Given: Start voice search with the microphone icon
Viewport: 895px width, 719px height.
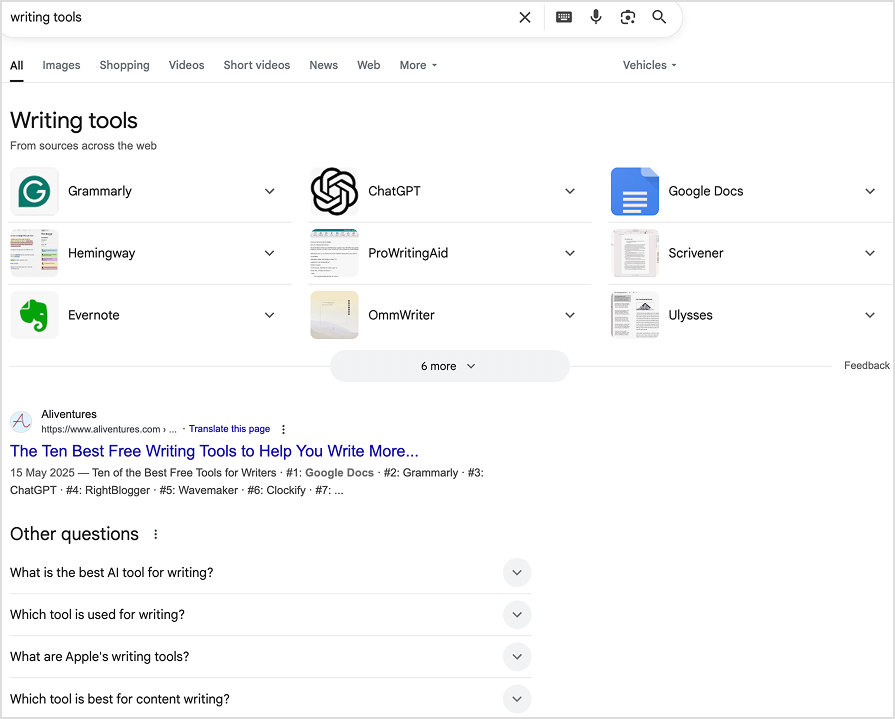Looking at the screenshot, I should click(x=596, y=17).
